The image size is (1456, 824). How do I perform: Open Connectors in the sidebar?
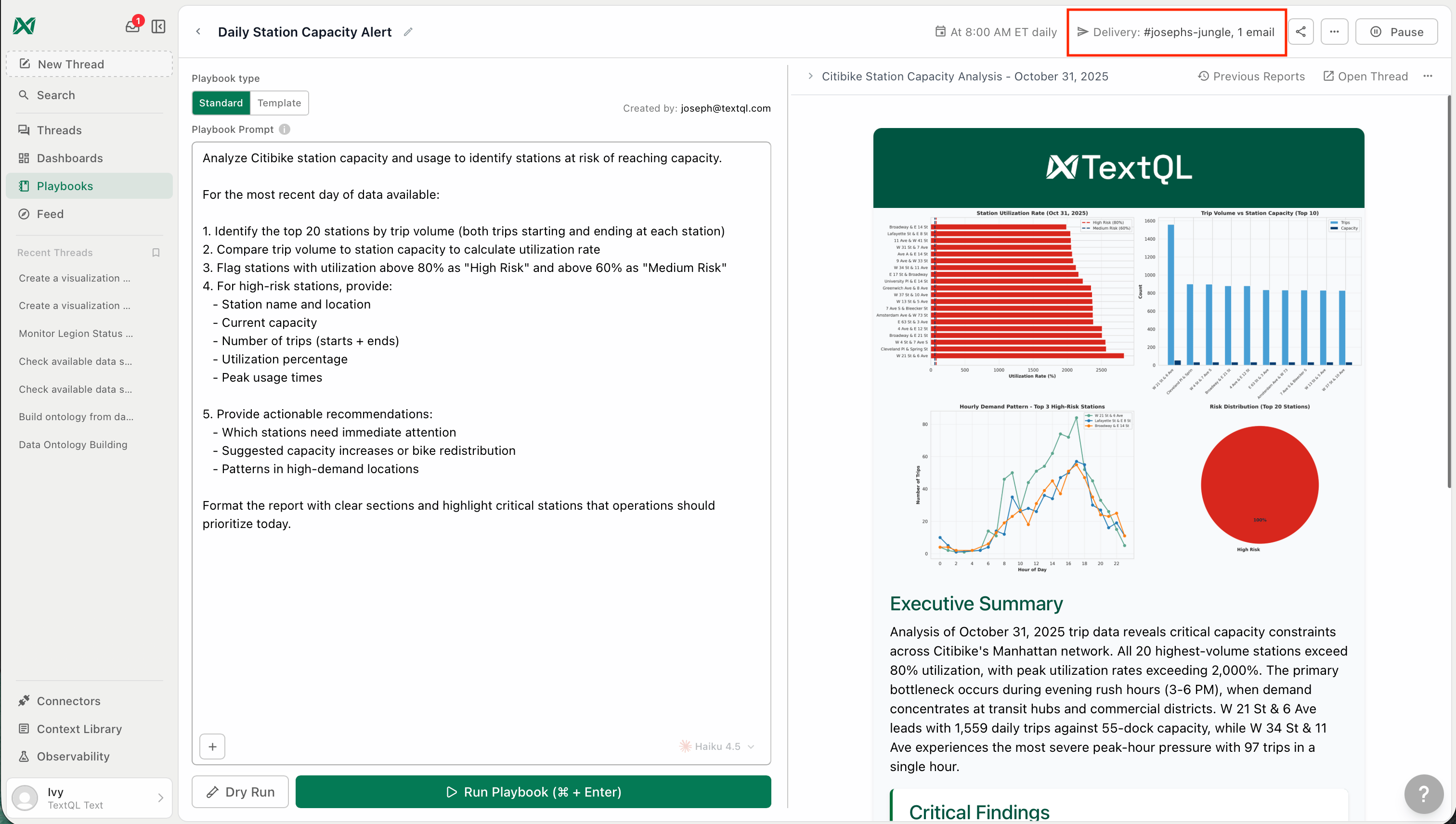(90, 701)
